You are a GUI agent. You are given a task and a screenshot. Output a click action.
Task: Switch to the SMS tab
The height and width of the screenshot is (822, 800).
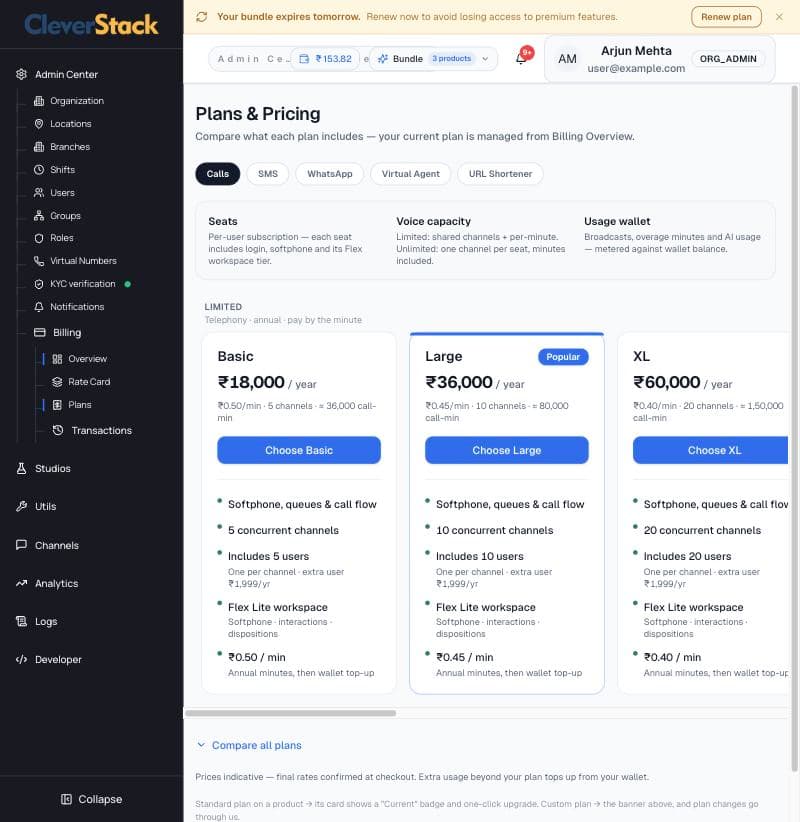click(267, 174)
